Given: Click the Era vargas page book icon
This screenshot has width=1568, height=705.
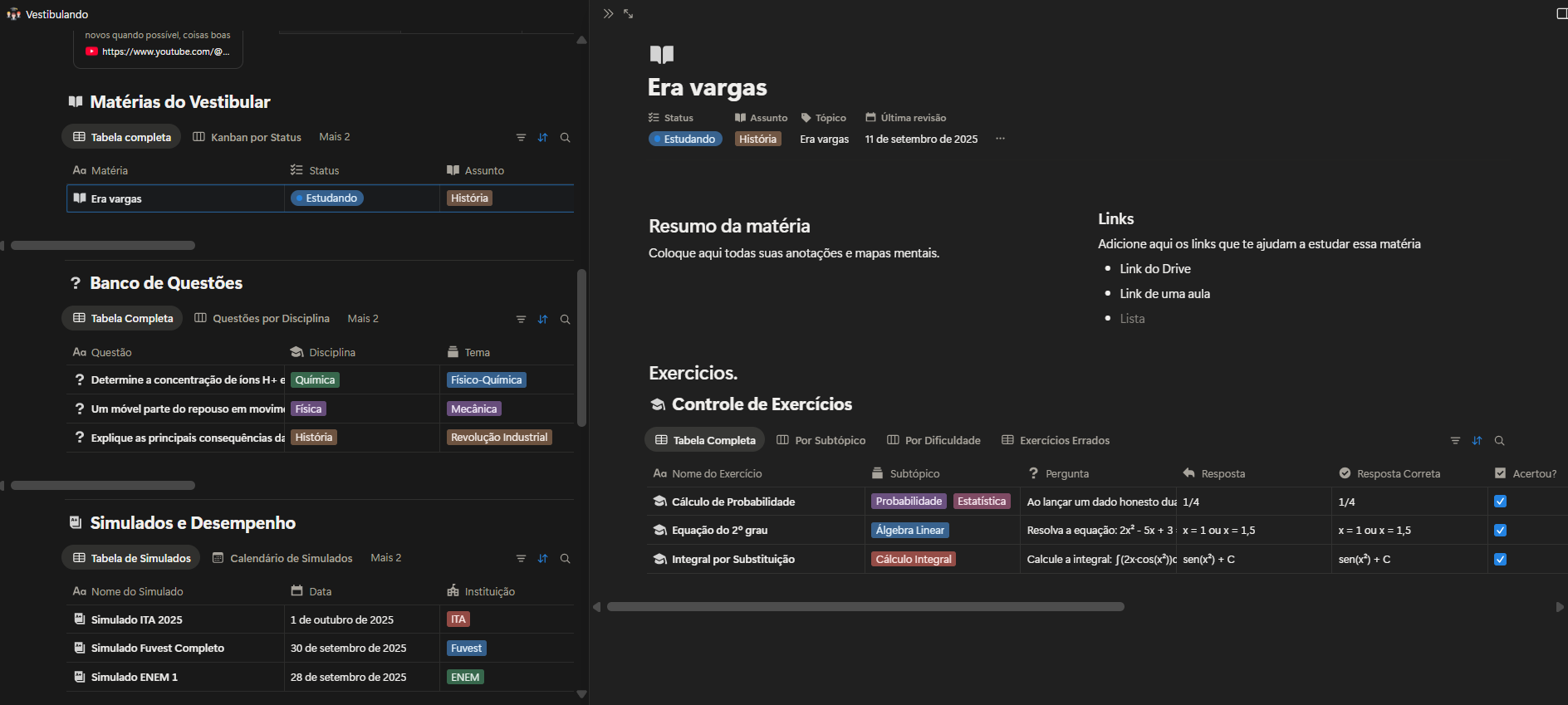Looking at the screenshot, I should point(661,55).
